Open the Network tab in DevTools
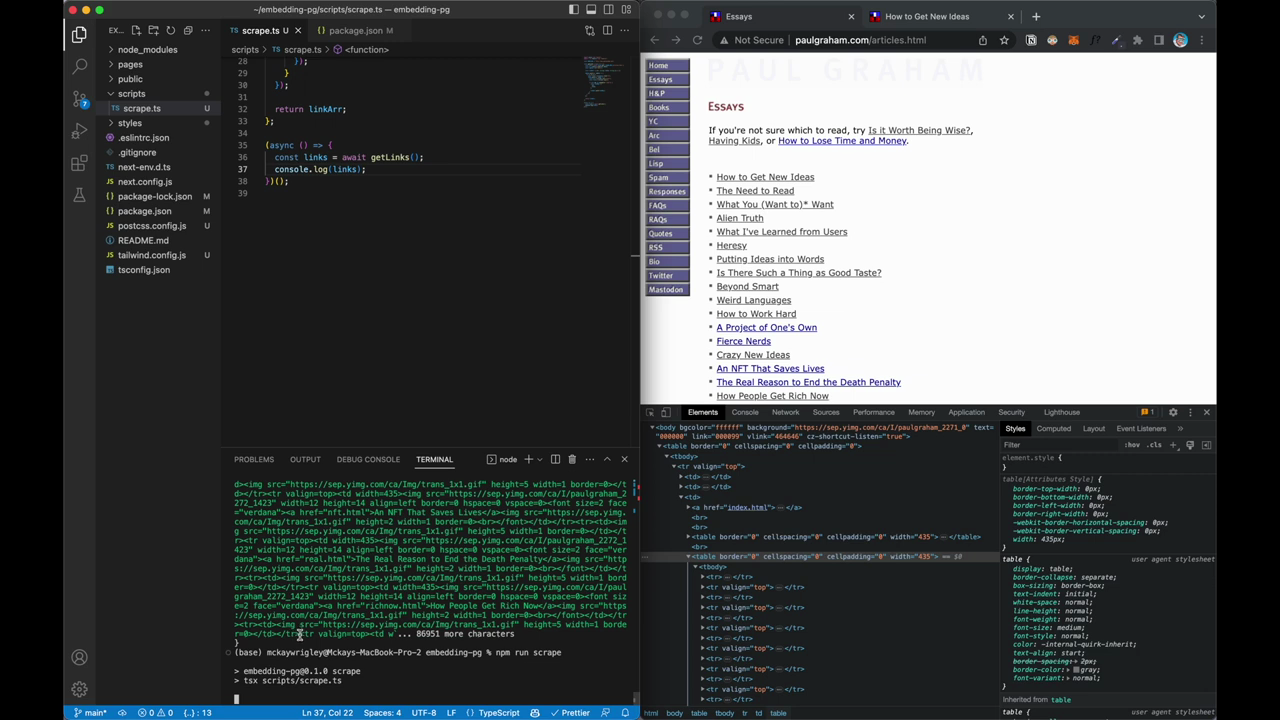1280x720 pixels. (x=785, y=412)
